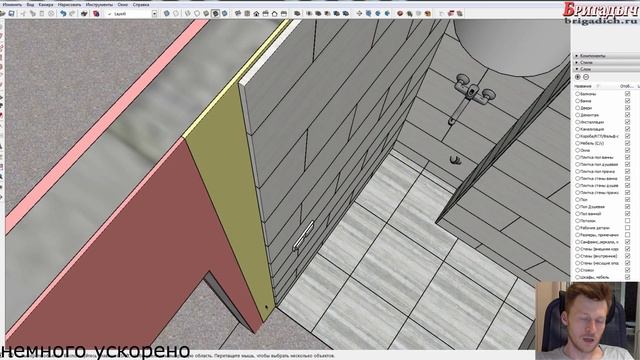Open the Окно menu
This screenshot has height=360, width=640.
tap(122, 4)
